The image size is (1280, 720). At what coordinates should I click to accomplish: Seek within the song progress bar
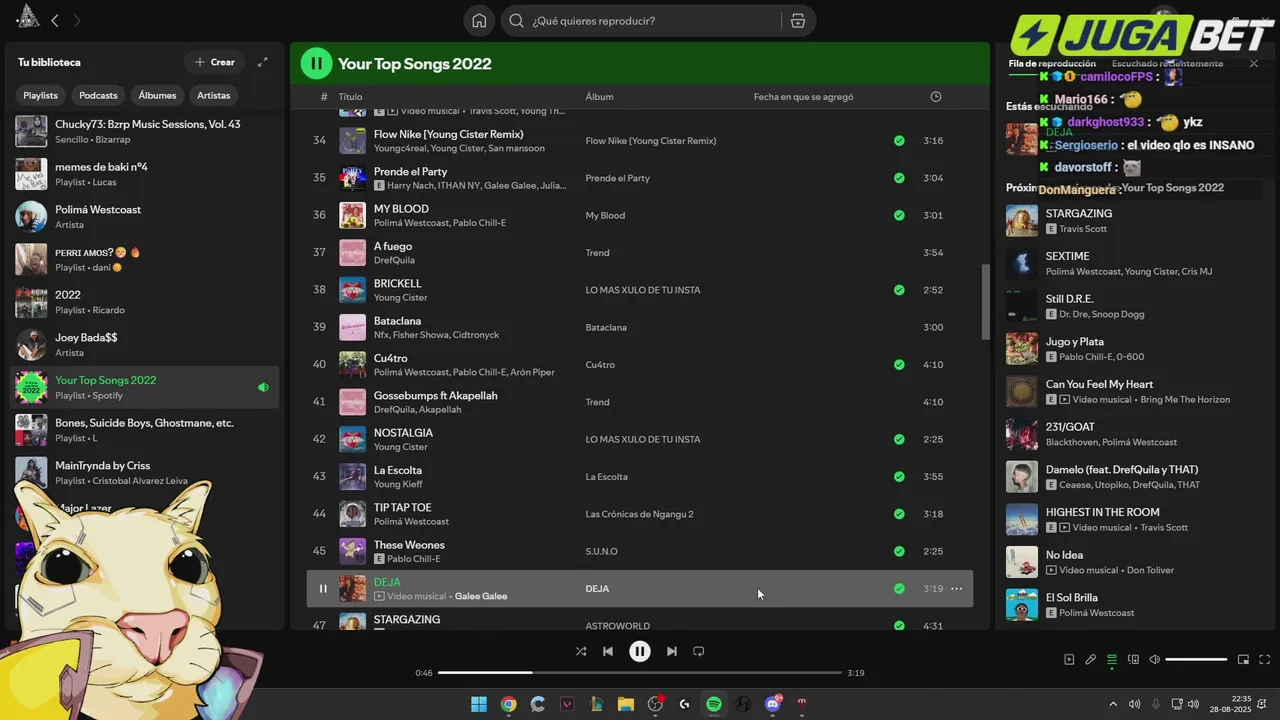coord(640,673)
